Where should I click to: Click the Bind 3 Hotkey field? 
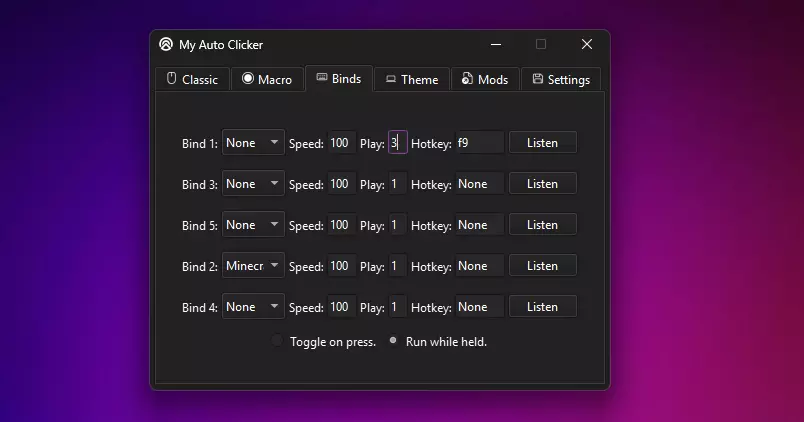tap(480, 184)
